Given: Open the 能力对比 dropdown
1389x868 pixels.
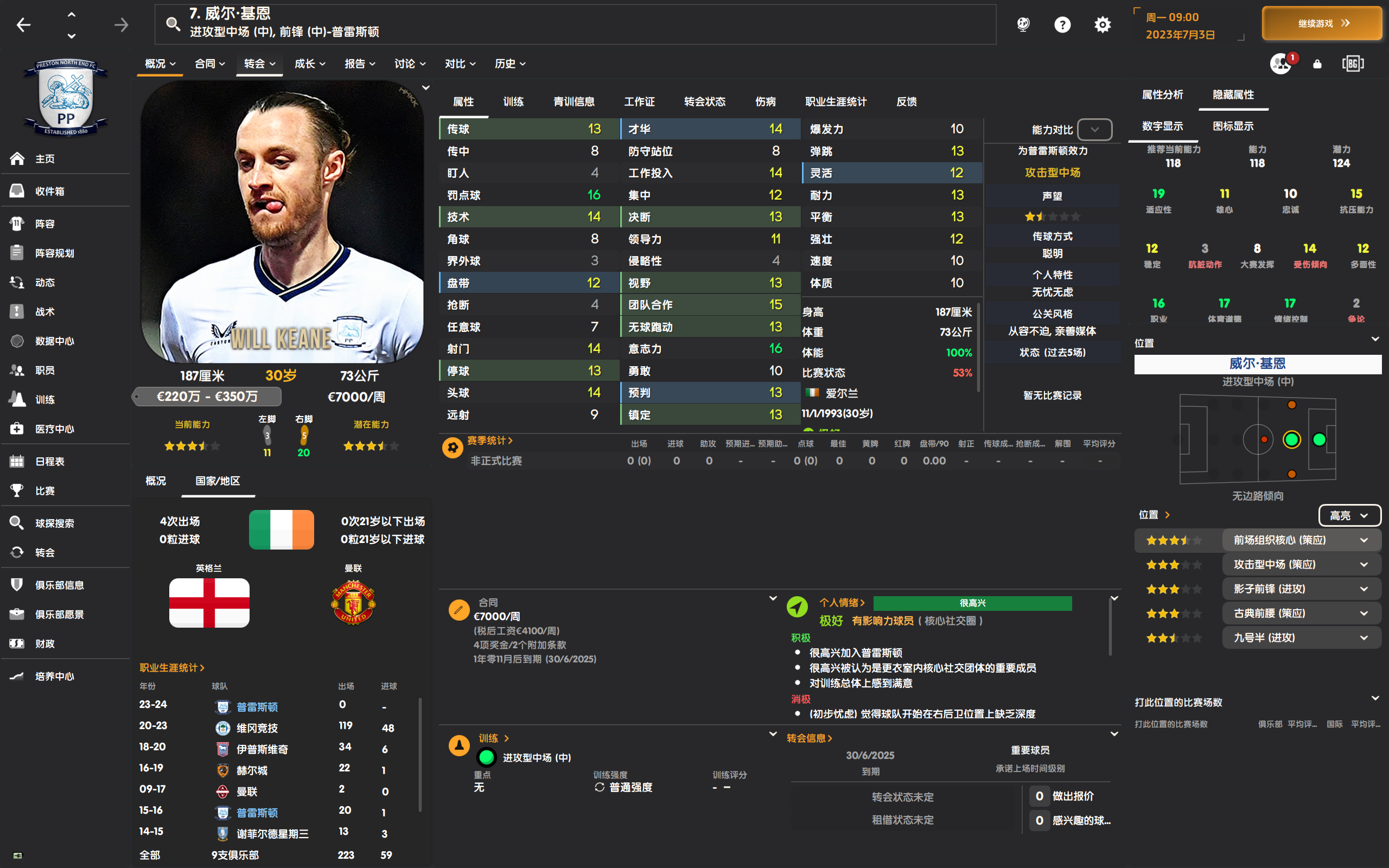Looking at the screenshot, I should (x=1094, y=129).
